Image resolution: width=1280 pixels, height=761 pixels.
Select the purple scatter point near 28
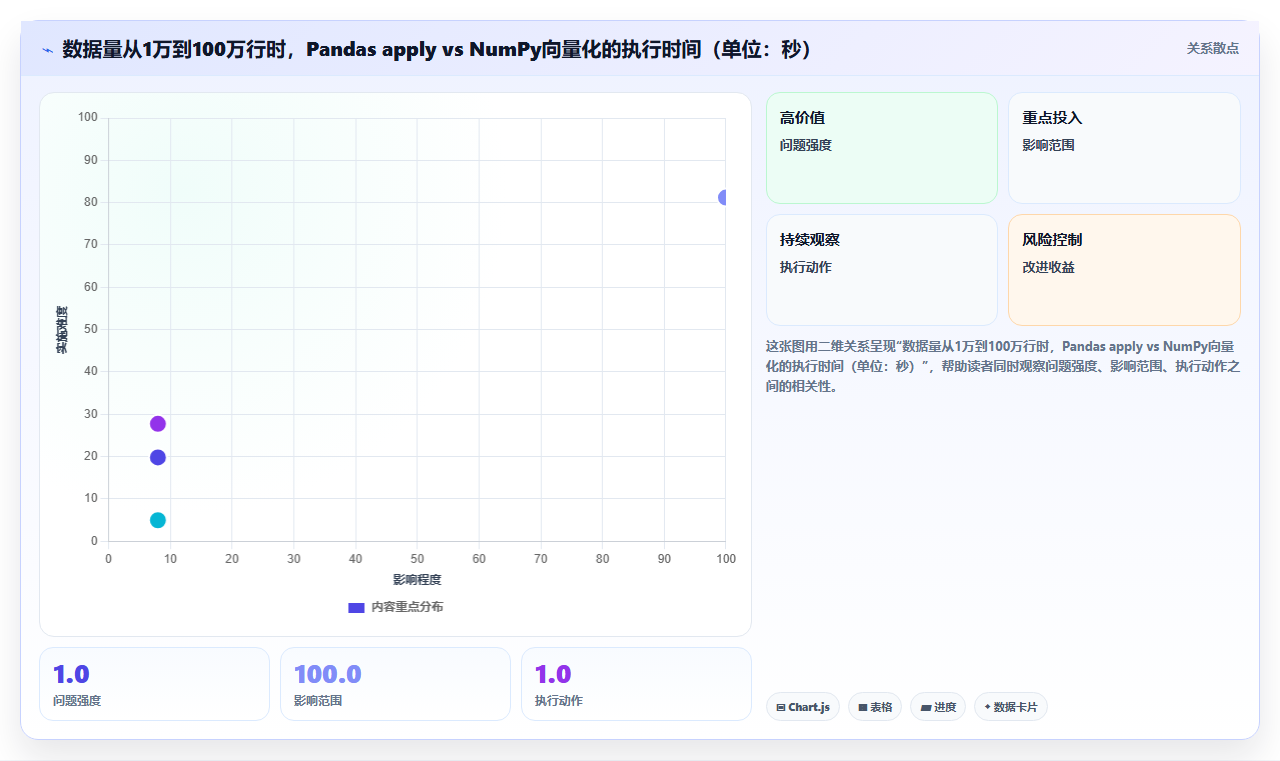click(157, 423)
